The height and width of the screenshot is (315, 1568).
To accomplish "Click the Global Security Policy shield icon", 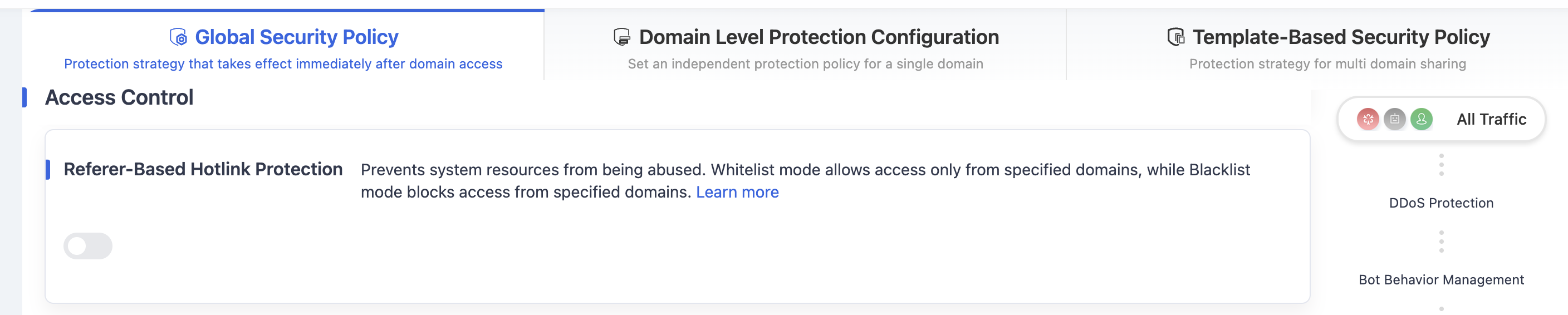I will pyautogui.click(x=178, y=38).
